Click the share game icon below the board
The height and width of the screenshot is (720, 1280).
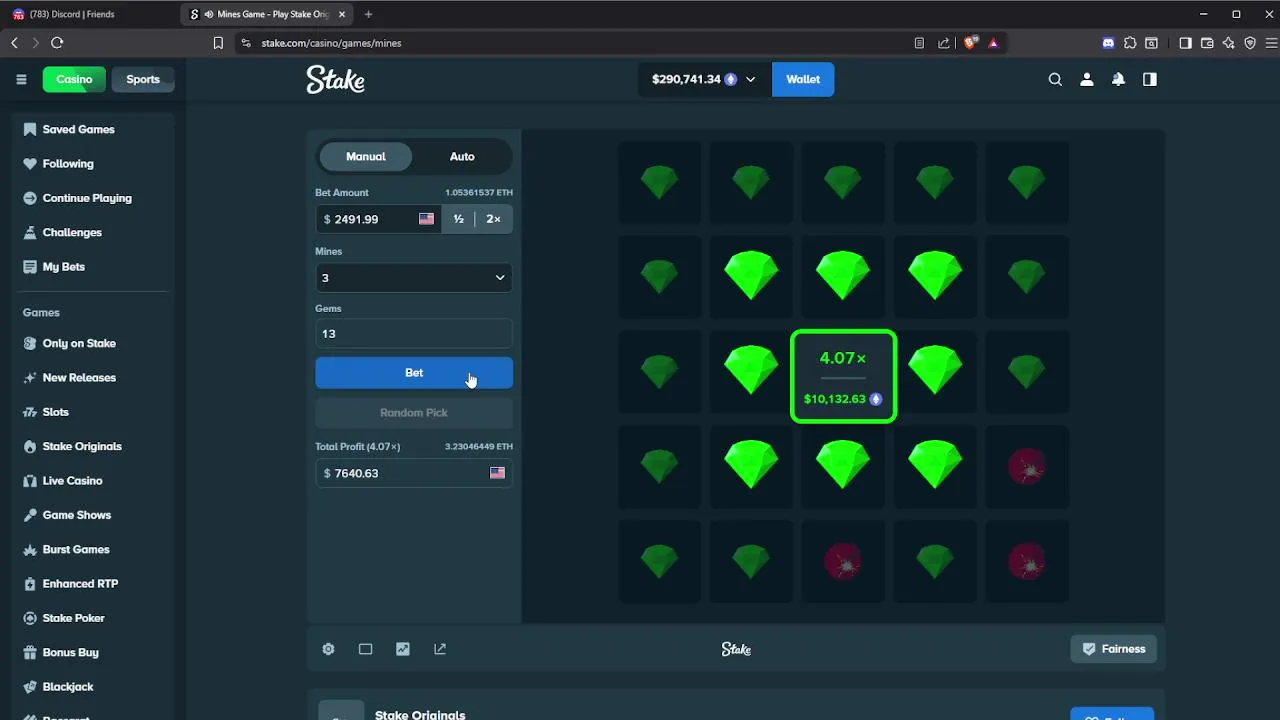[440, 649]
